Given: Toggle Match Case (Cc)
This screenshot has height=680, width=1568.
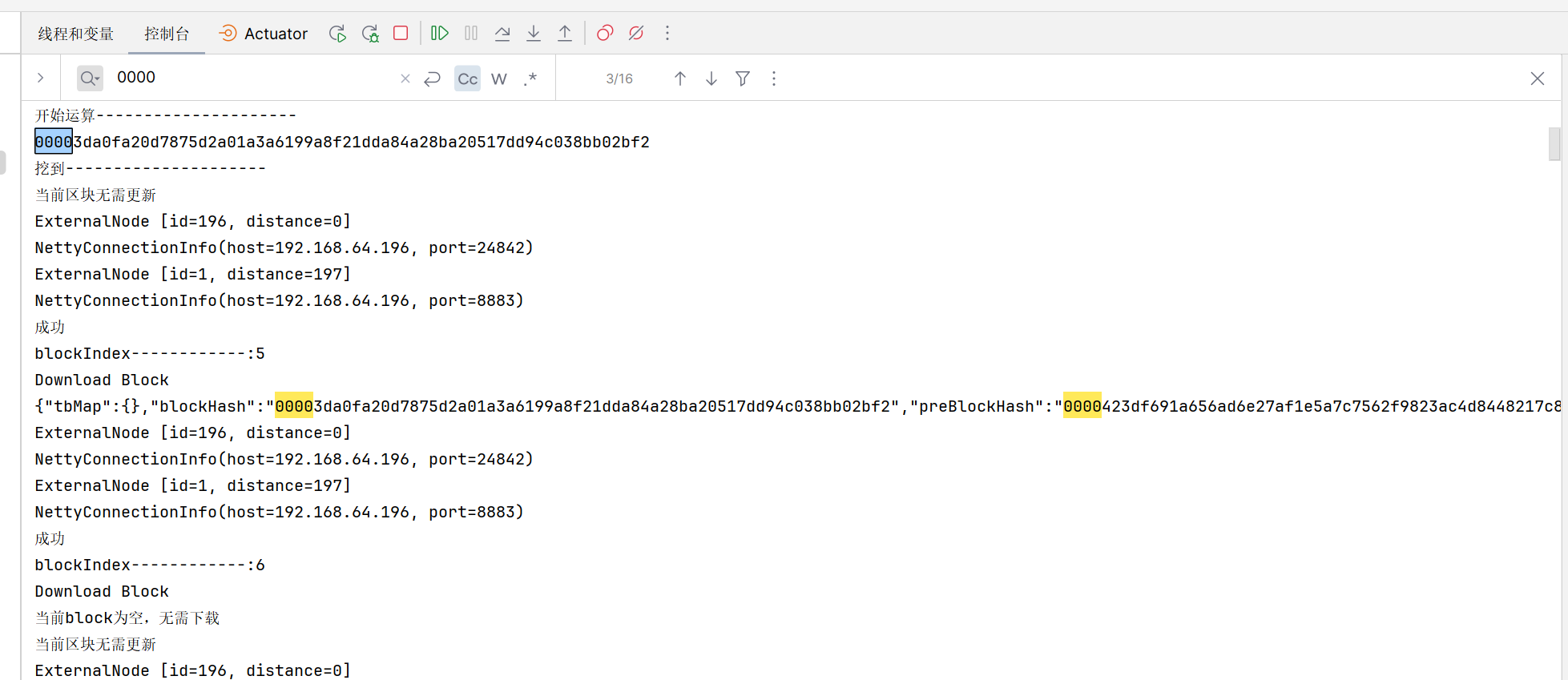Looking at the screenshot, I should coord(468,78).
